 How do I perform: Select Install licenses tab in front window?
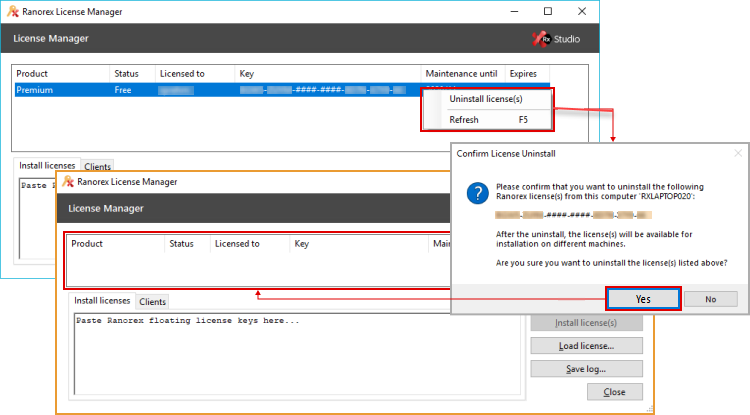pyautogui.click(x=102, y=300)
